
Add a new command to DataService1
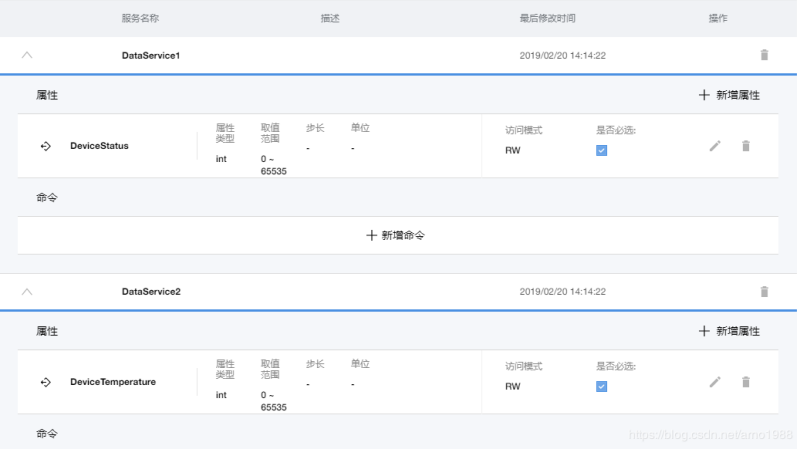(397, 235)
